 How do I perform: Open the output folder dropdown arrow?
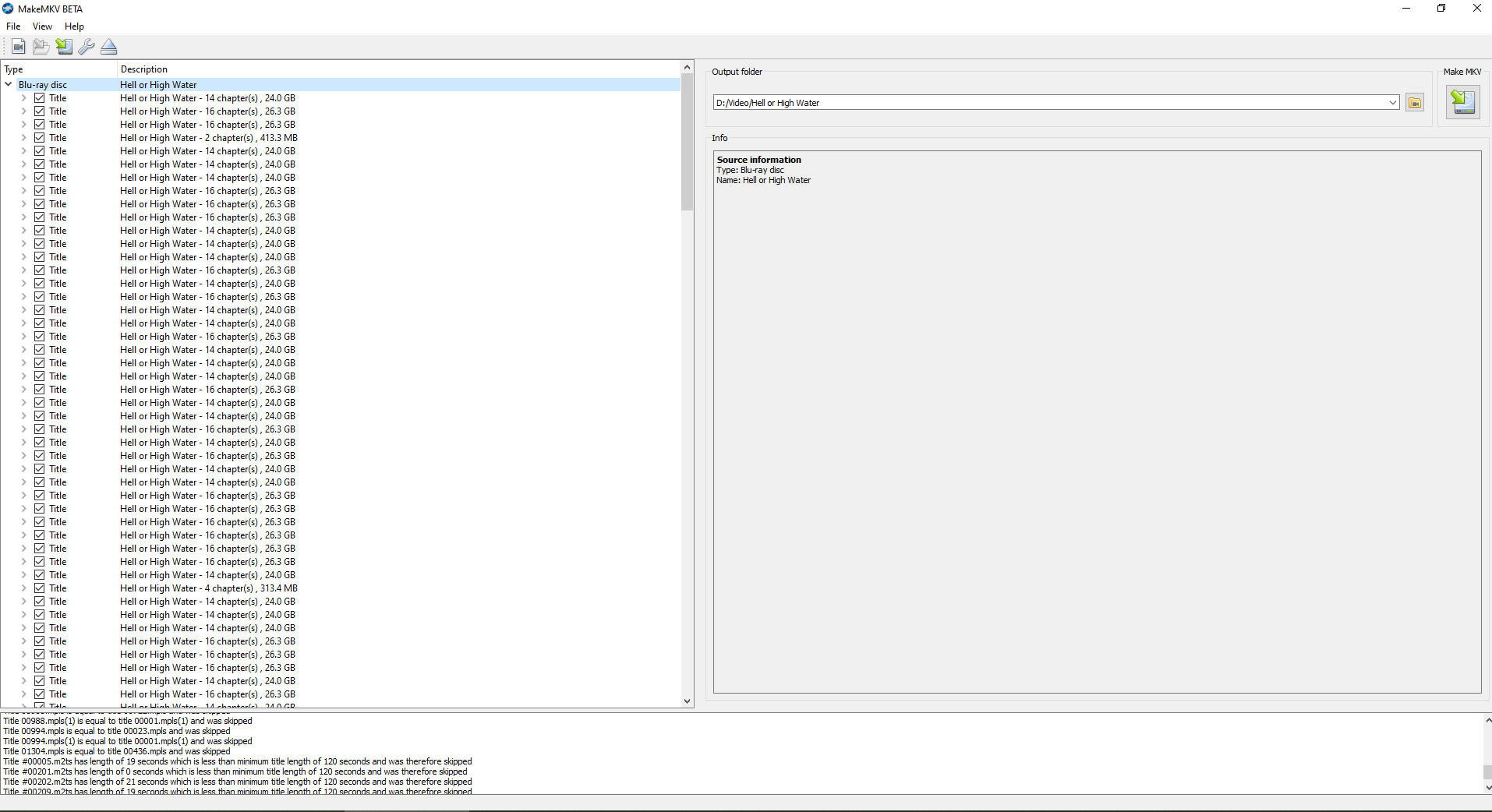coord(1392,103)
